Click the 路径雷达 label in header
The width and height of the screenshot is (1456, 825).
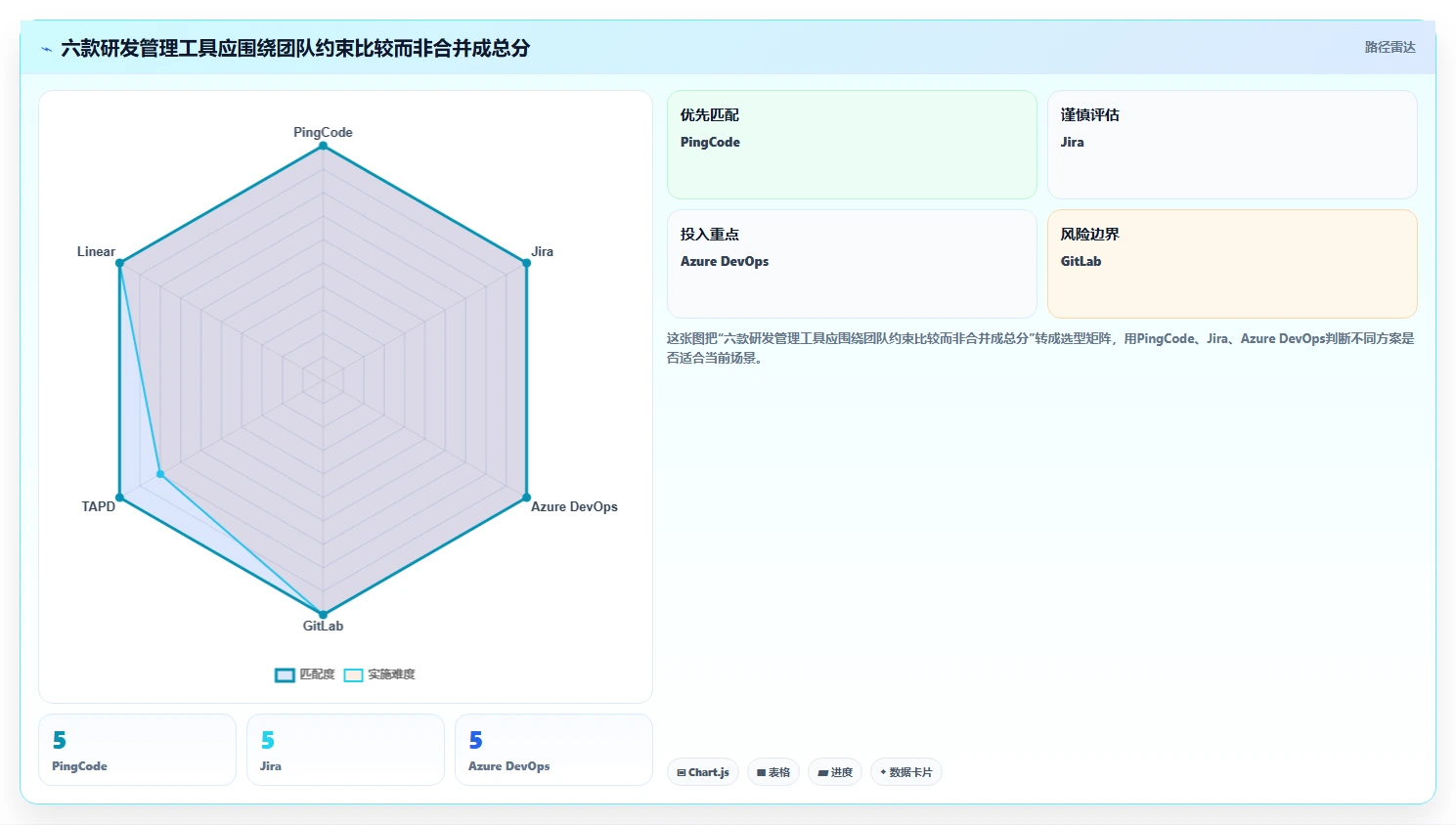coord(1390,47)
